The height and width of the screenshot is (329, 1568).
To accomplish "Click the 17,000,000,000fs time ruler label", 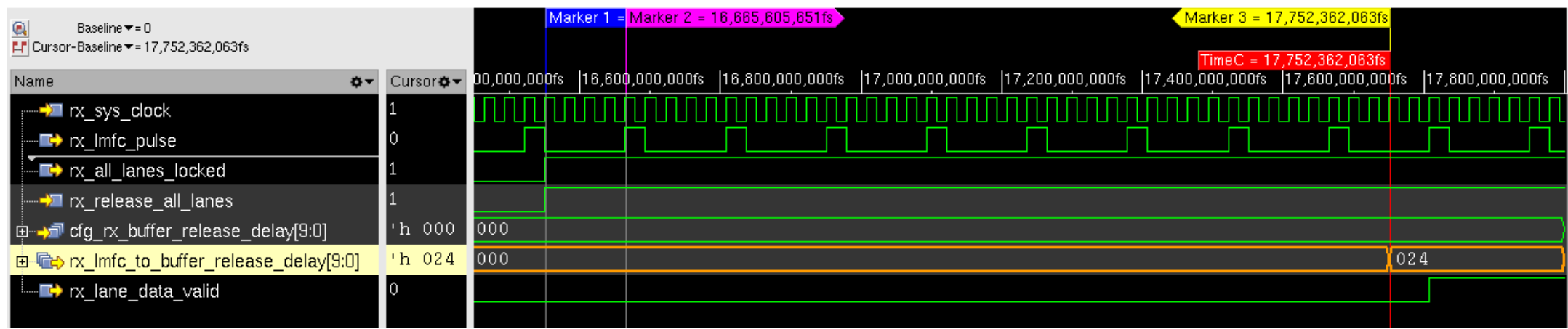I will coord(925,79).
